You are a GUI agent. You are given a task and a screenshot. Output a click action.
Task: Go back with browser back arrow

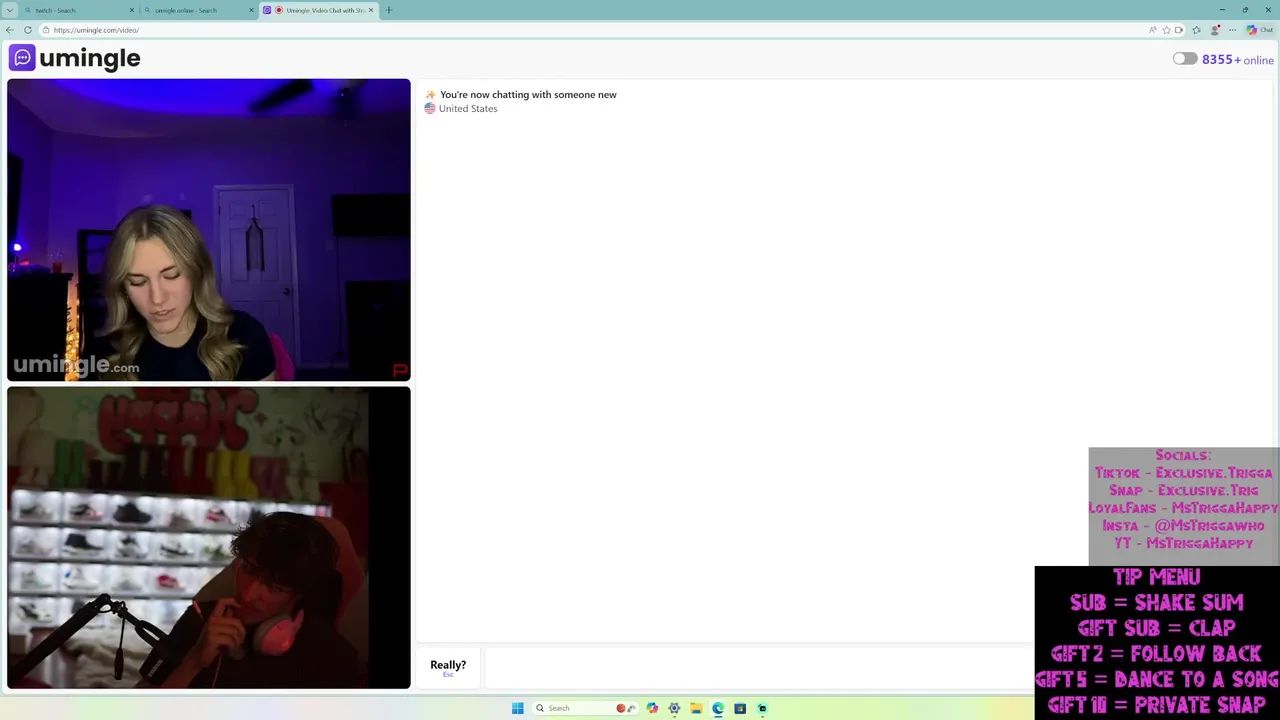pos(10,30)
